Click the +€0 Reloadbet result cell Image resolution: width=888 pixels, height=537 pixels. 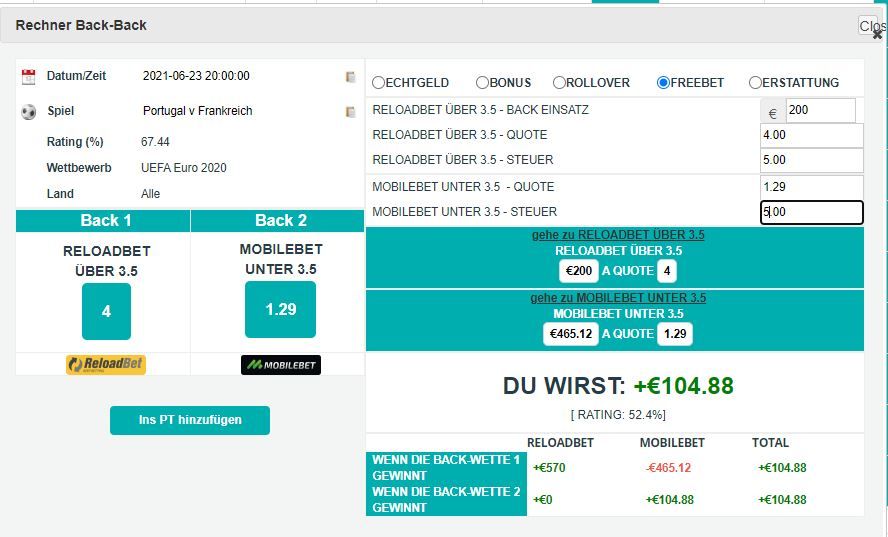coord(543,500)
